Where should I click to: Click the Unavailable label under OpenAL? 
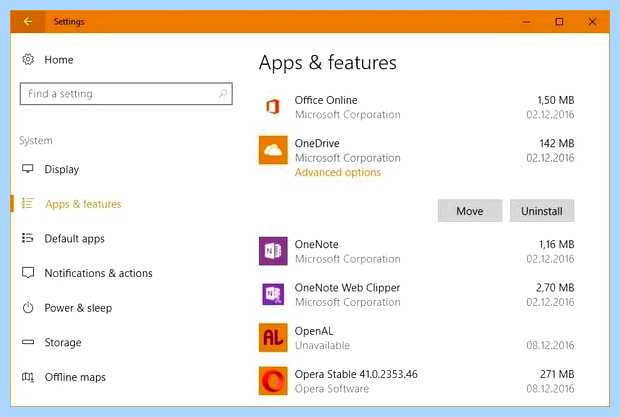coord(323,345)
